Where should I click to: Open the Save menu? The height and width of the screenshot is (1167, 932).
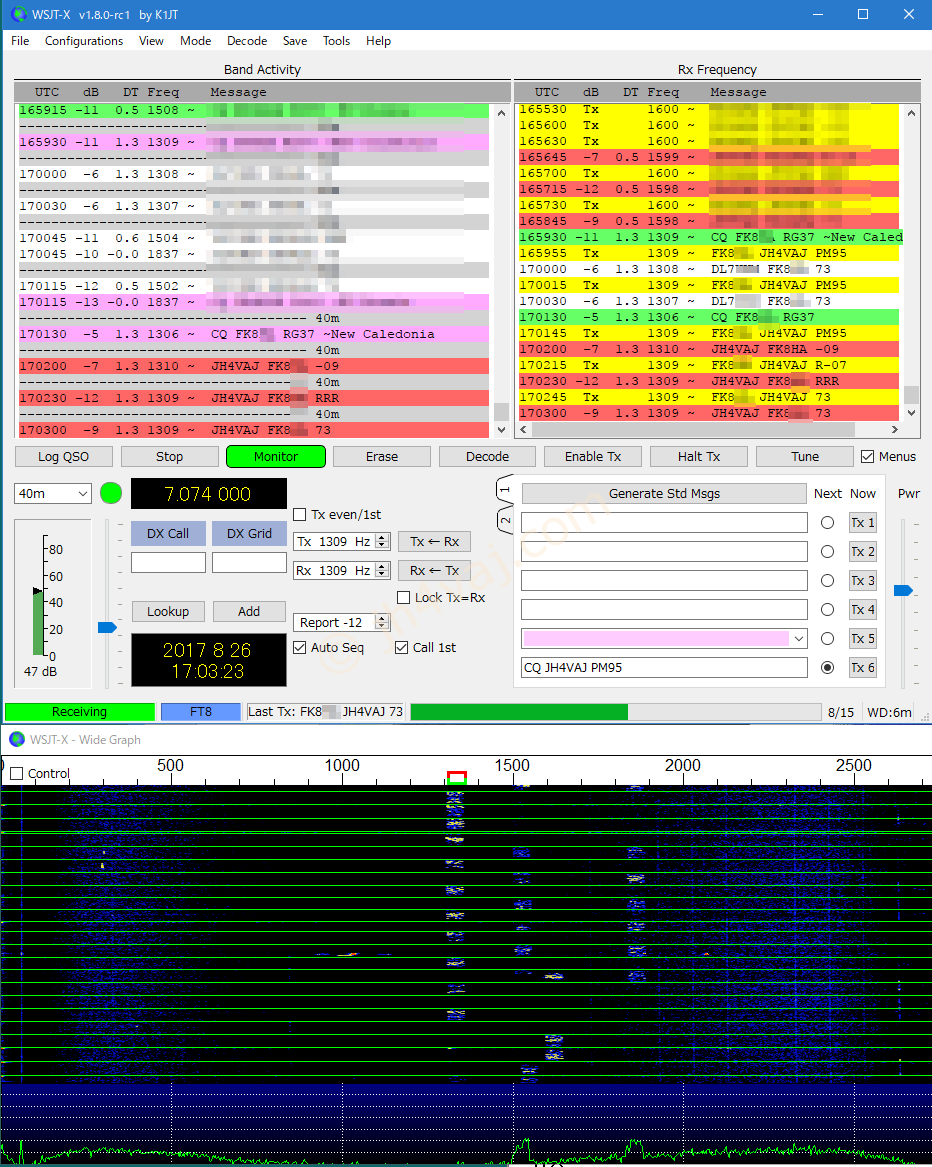point(295,41)
